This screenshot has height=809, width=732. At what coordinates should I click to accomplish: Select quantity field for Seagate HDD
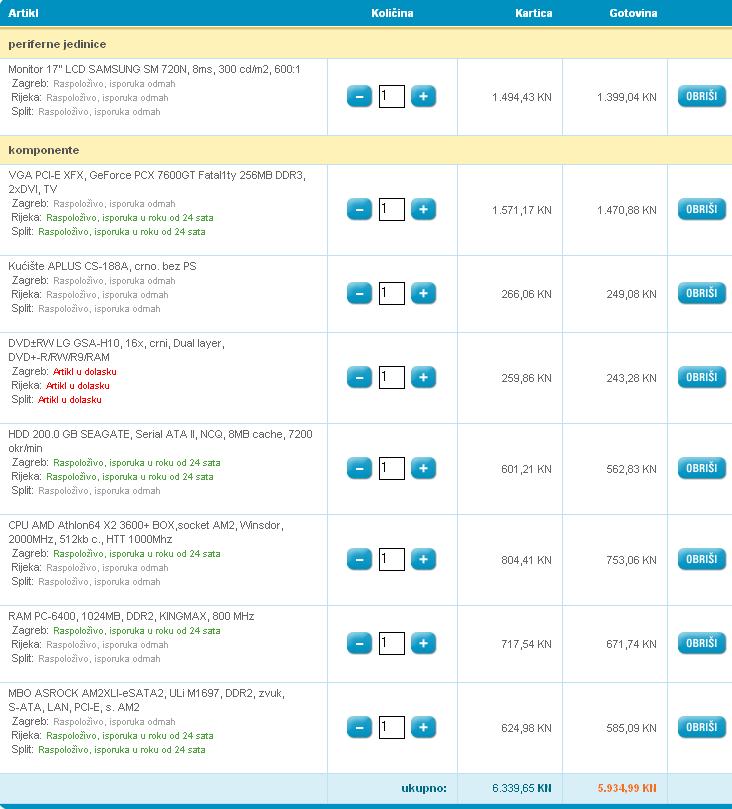392,469
